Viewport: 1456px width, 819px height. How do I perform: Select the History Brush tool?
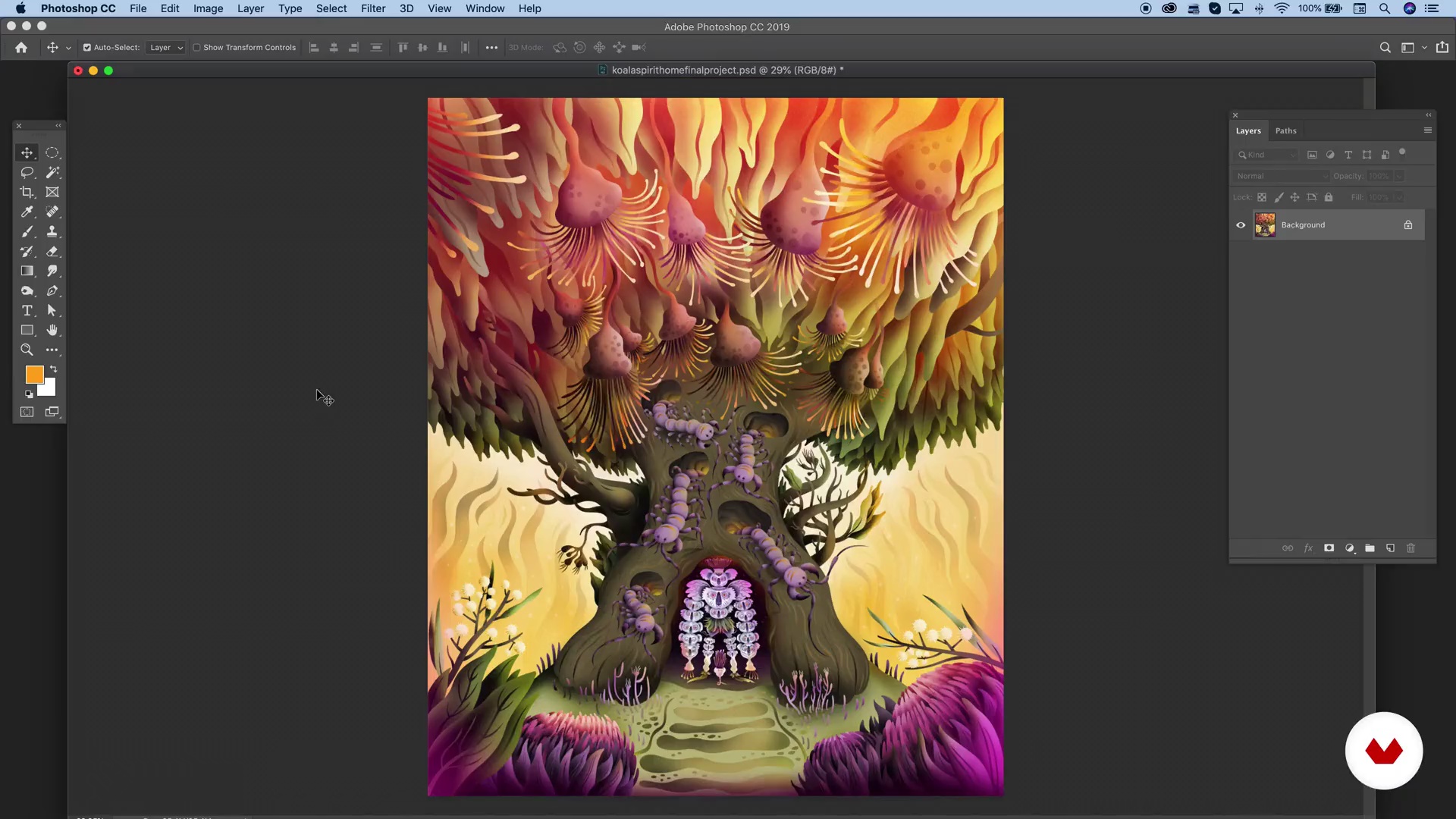coord(27,251)
